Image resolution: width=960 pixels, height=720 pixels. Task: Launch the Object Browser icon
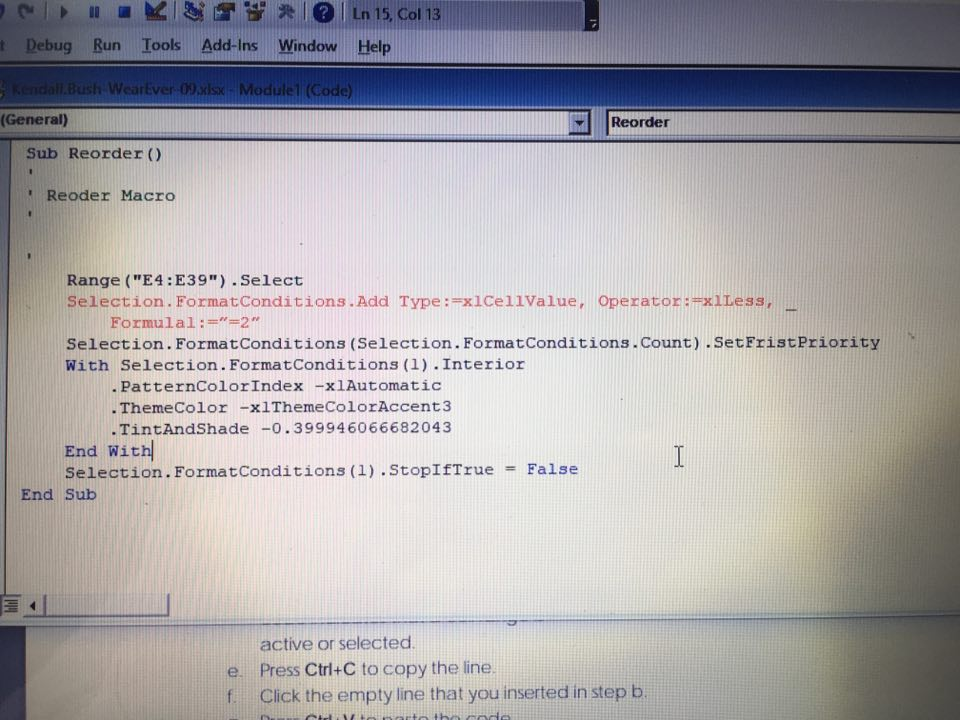(x=254, y=13)
